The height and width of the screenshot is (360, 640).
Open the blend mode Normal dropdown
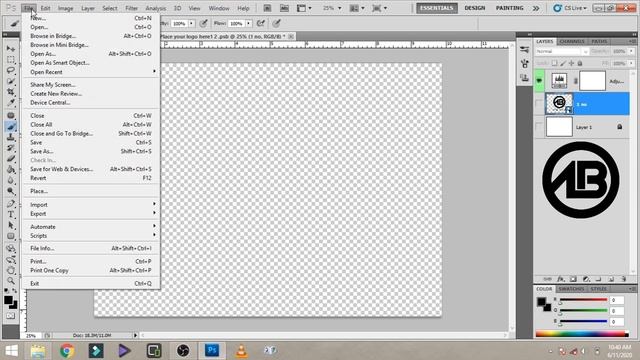pos(562,51)
